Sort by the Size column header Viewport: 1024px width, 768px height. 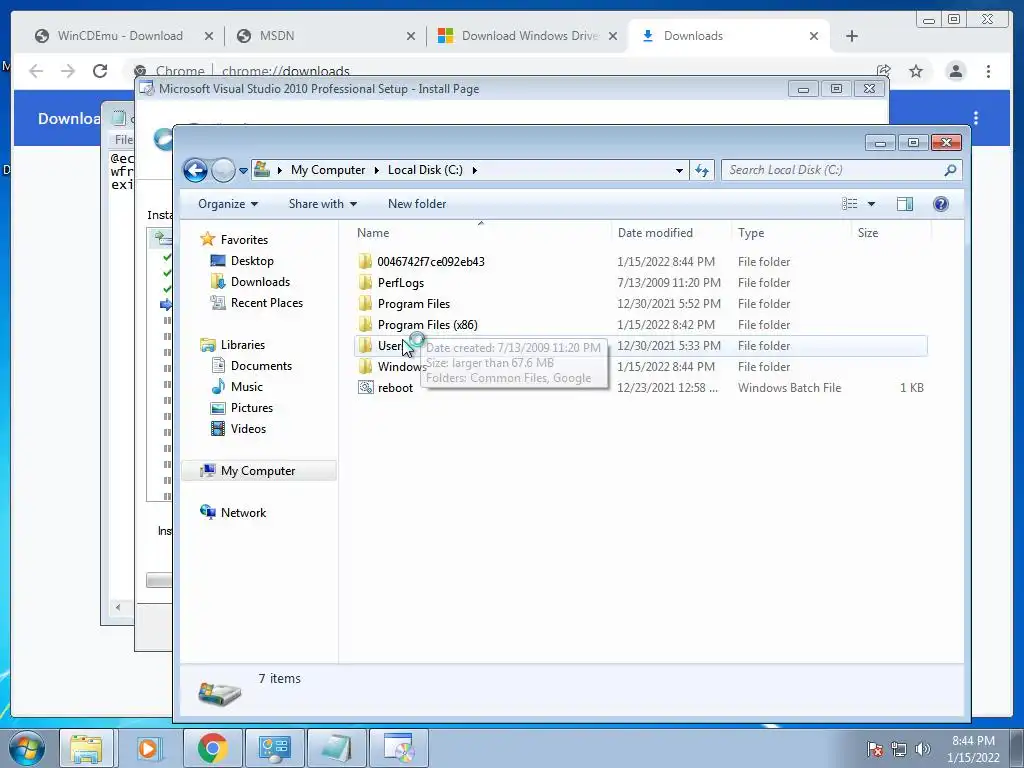[868, 232]
